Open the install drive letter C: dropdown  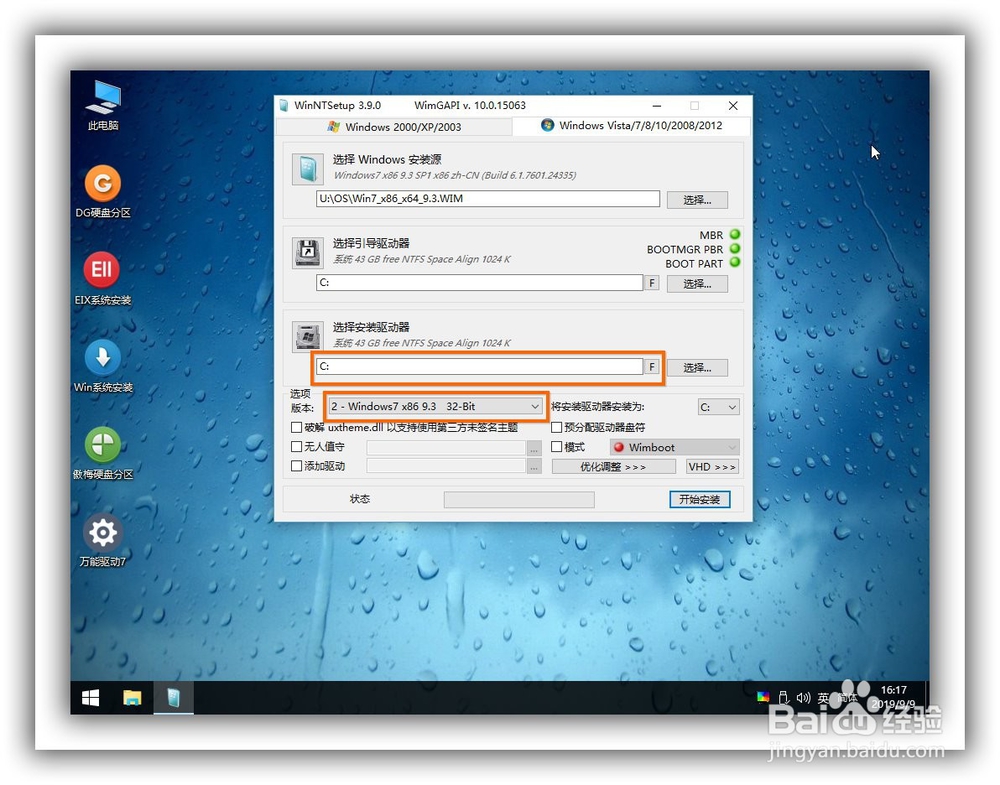pos(718,407)
